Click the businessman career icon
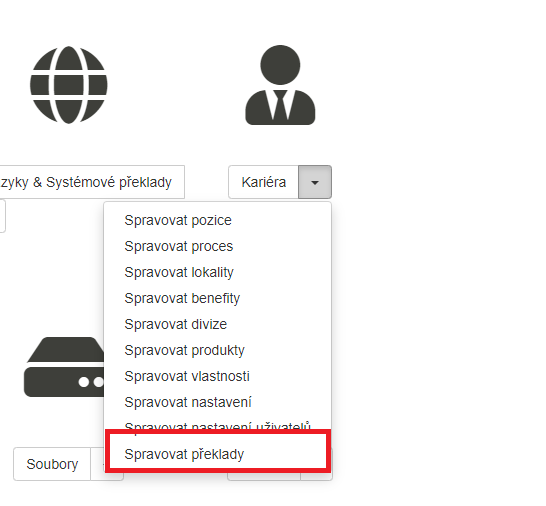Screen dimensions: 546x506 tap(280, 85)
